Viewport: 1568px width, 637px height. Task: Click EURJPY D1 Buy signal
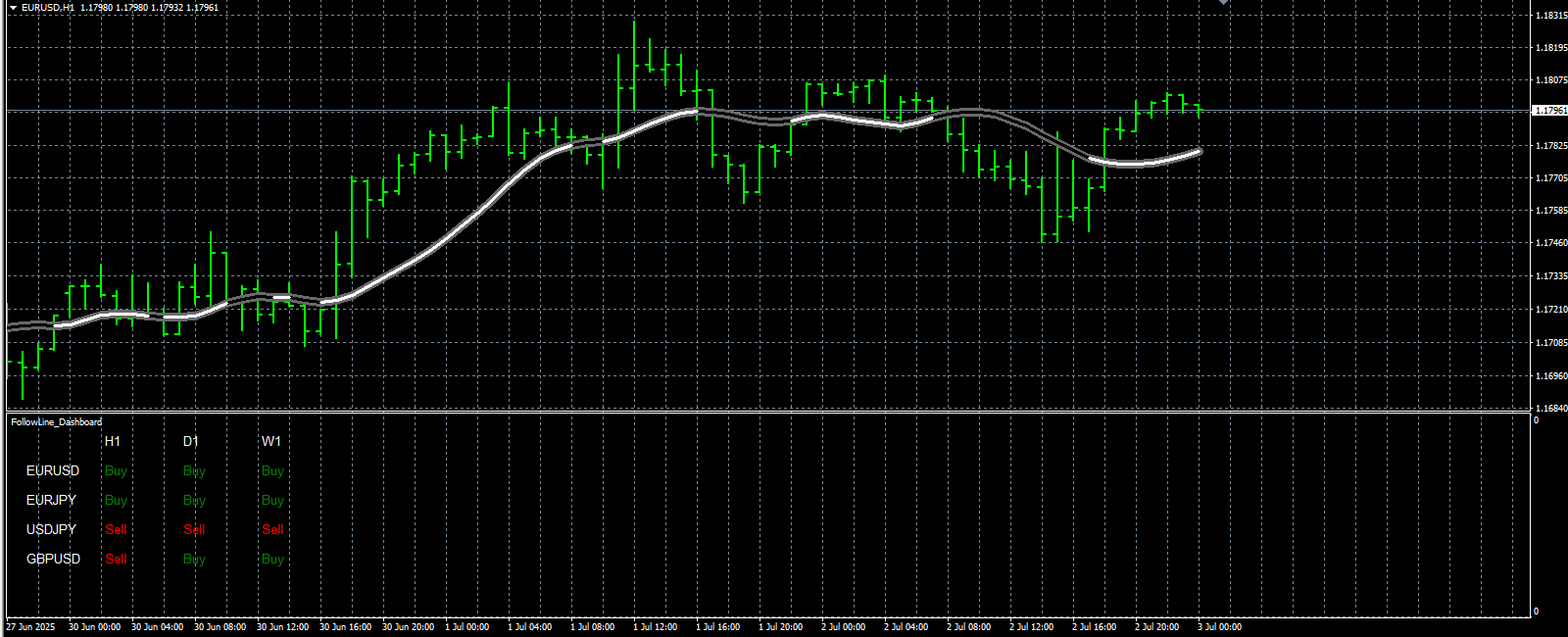(x=194, y=501)
